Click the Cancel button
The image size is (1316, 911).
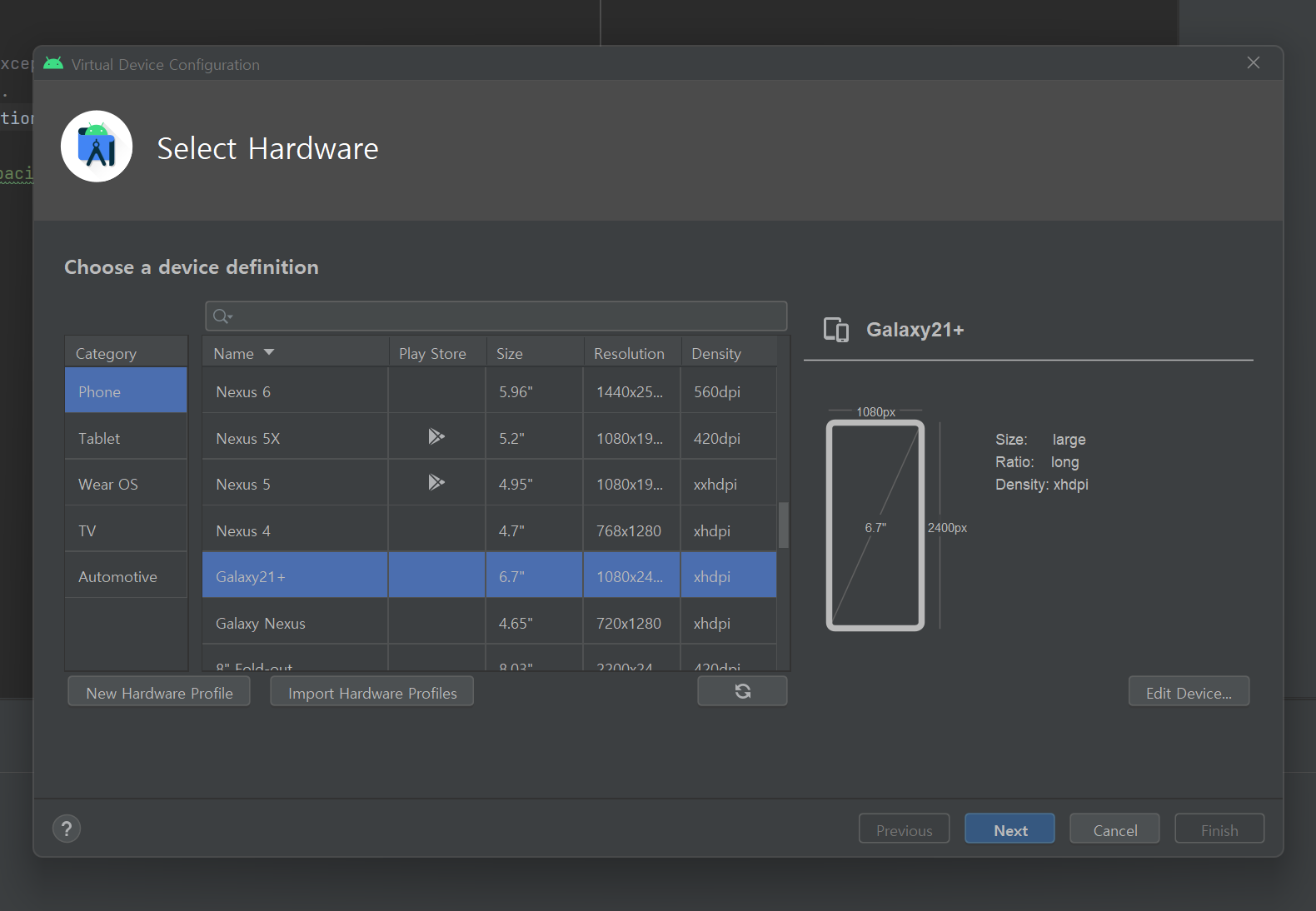[x=1114, y=829]
